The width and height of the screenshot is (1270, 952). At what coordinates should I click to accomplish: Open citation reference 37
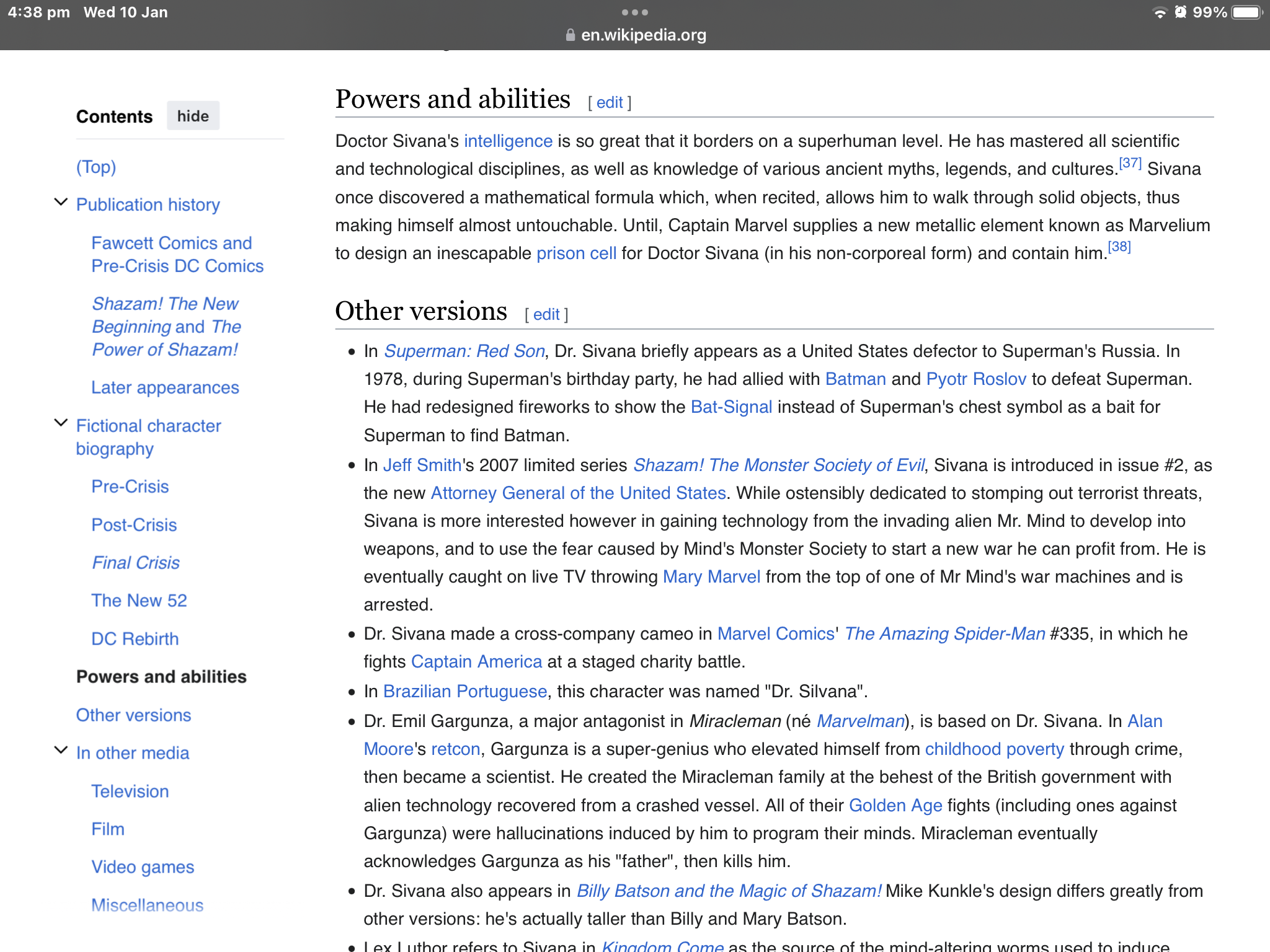point(1130,163)
